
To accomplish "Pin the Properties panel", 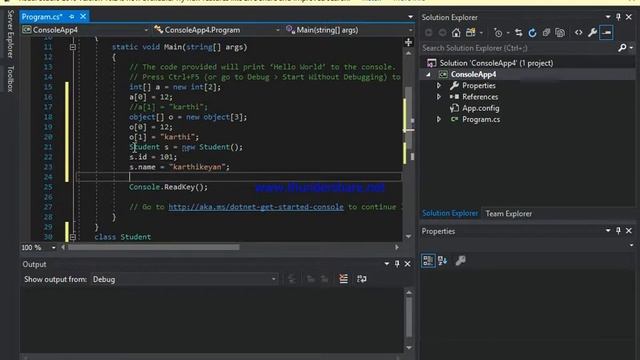I will click(618, 231).
